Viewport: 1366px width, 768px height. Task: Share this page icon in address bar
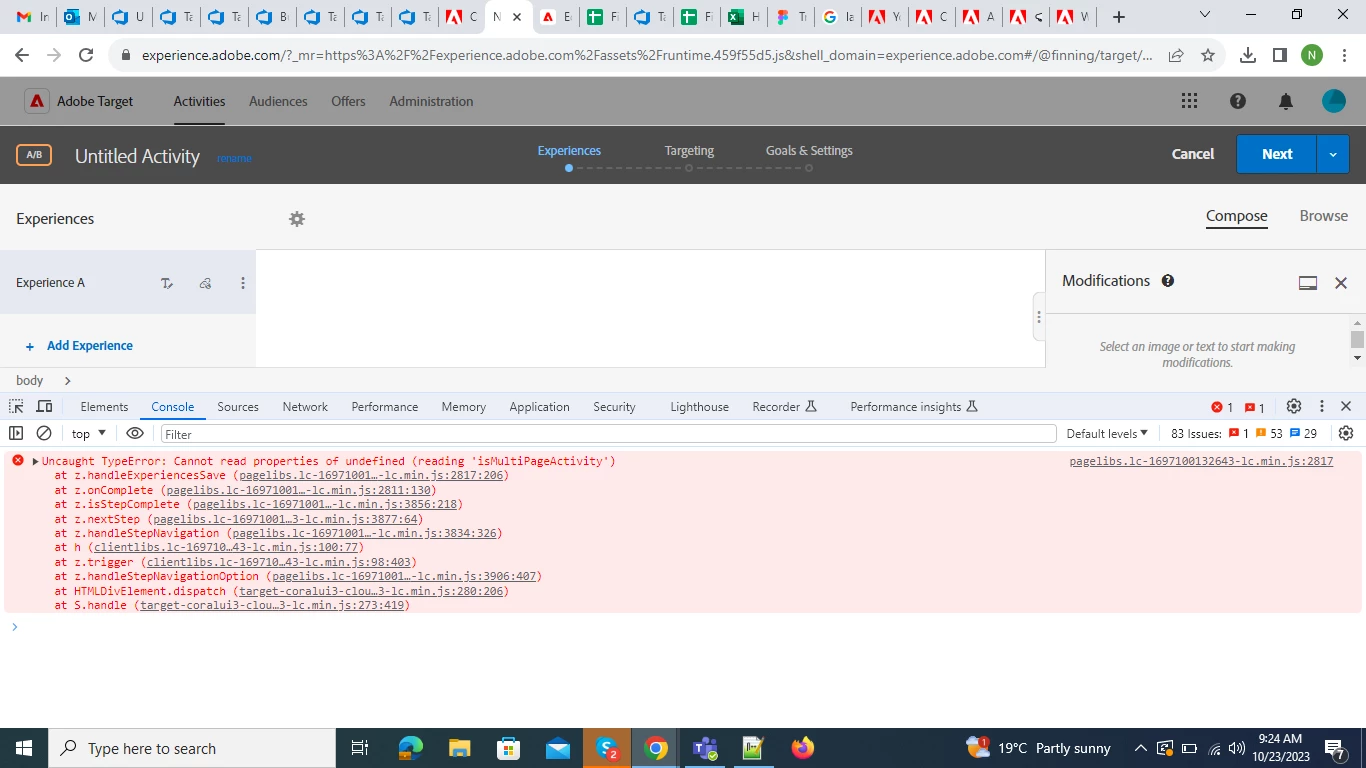1176,56
